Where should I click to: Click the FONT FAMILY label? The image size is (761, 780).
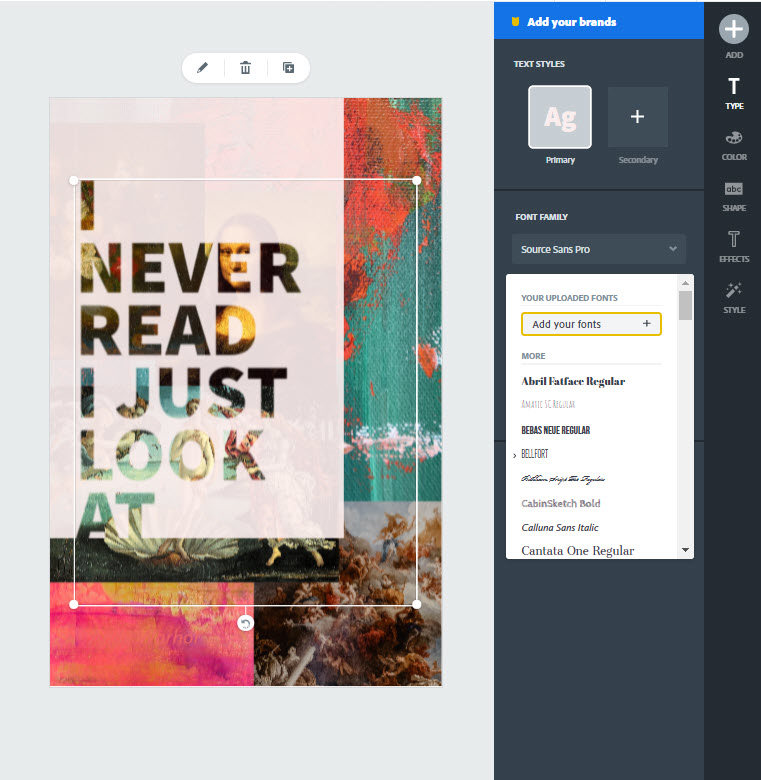[x=541, y=217]
